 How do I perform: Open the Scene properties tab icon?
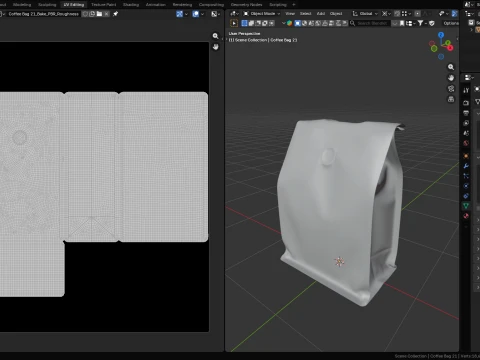click(x=466, y=133)
